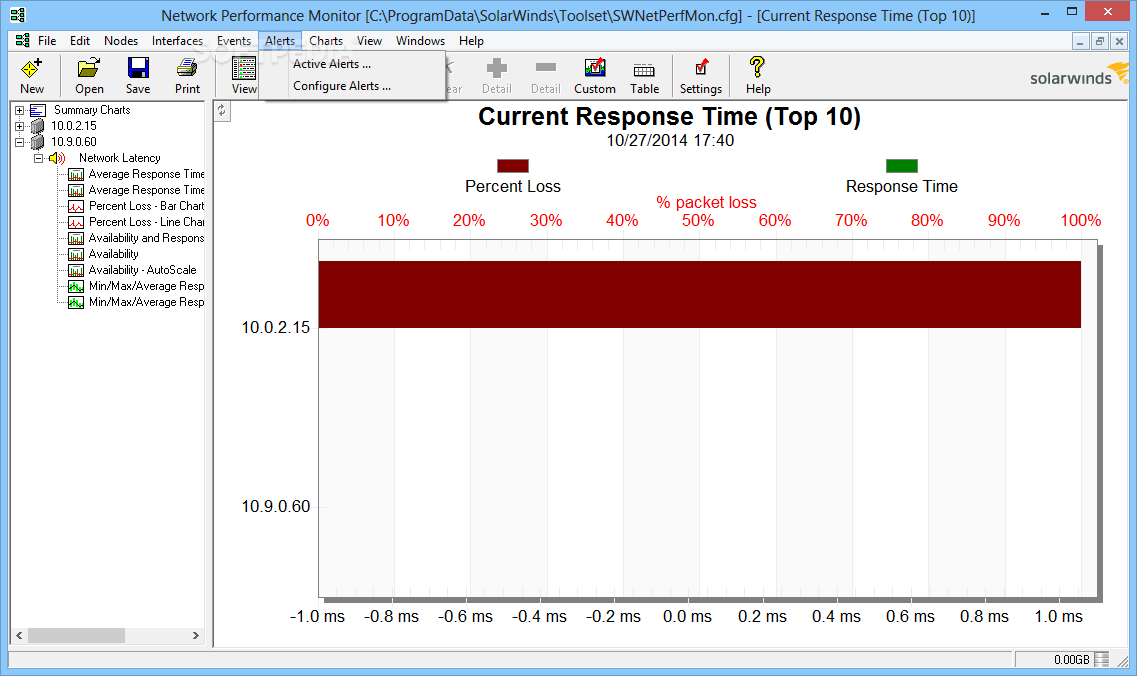Click the View toolbar icon
Image resolution: width=1137 pixels, height=676 pixels.
[244, 68]
